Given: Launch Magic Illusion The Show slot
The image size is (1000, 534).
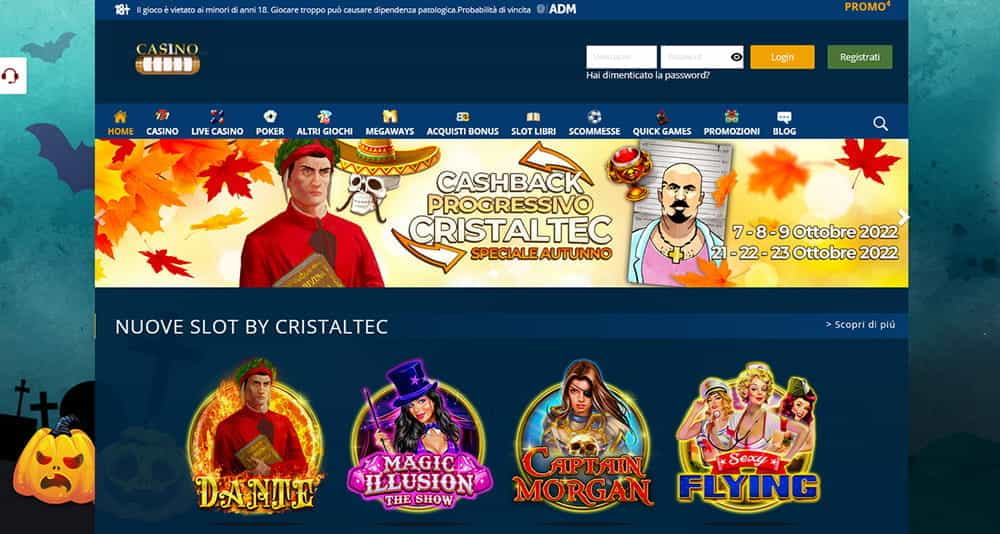Looking at the screenshot, I should (419, 435).
